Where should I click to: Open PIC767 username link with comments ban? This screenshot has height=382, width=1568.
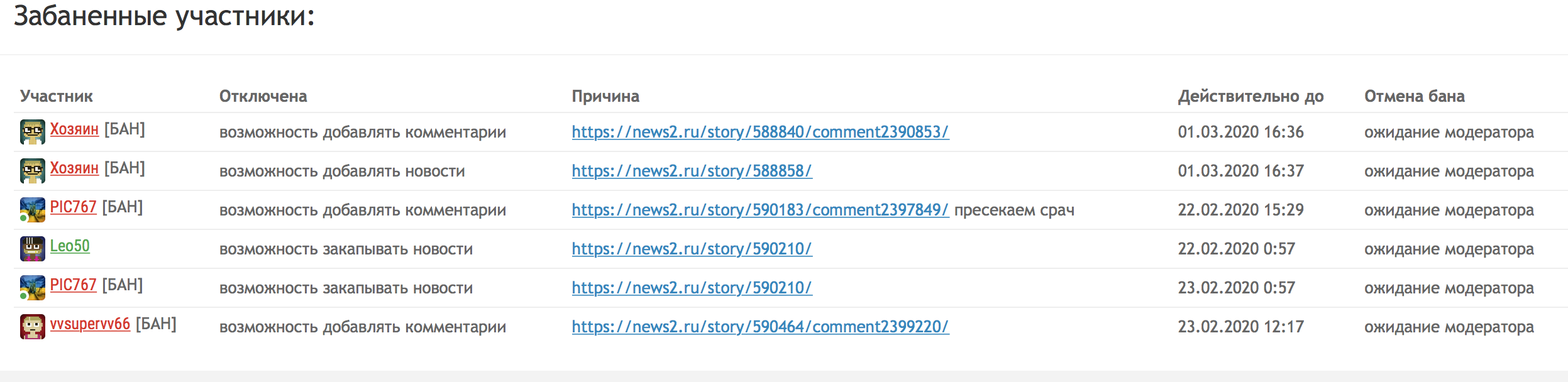(74, 207)
